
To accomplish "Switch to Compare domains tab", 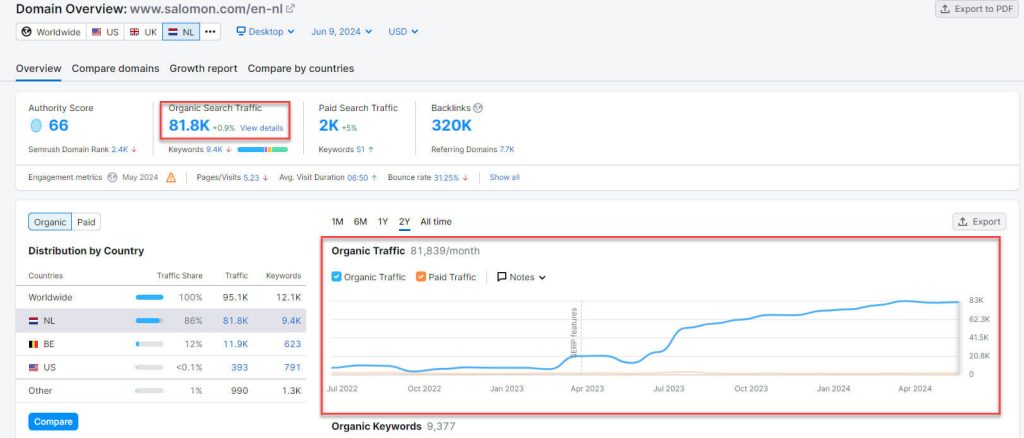I will (x=116, y=69).
